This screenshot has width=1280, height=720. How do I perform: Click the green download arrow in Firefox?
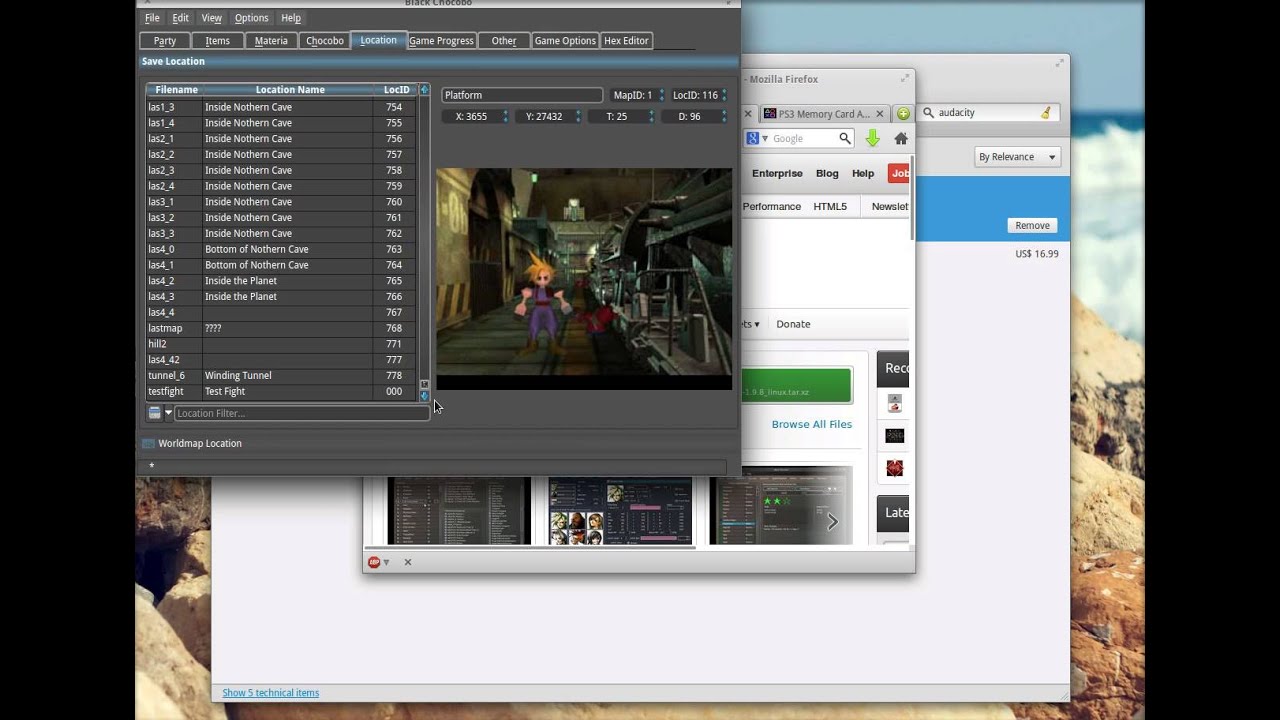[x=873, y=139]
